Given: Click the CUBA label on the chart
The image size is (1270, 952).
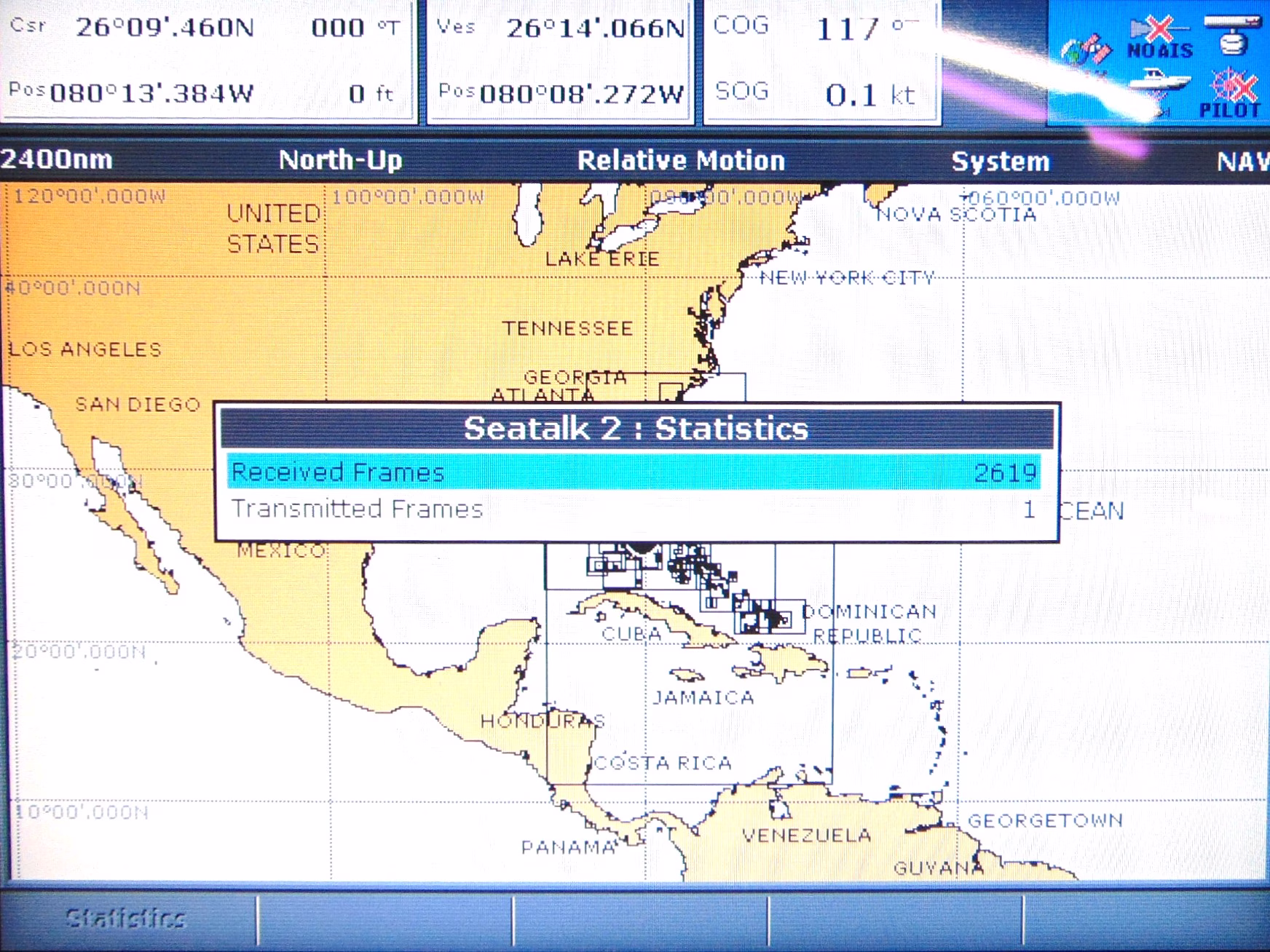Looking at the screenshot, I should pos(631,634).
